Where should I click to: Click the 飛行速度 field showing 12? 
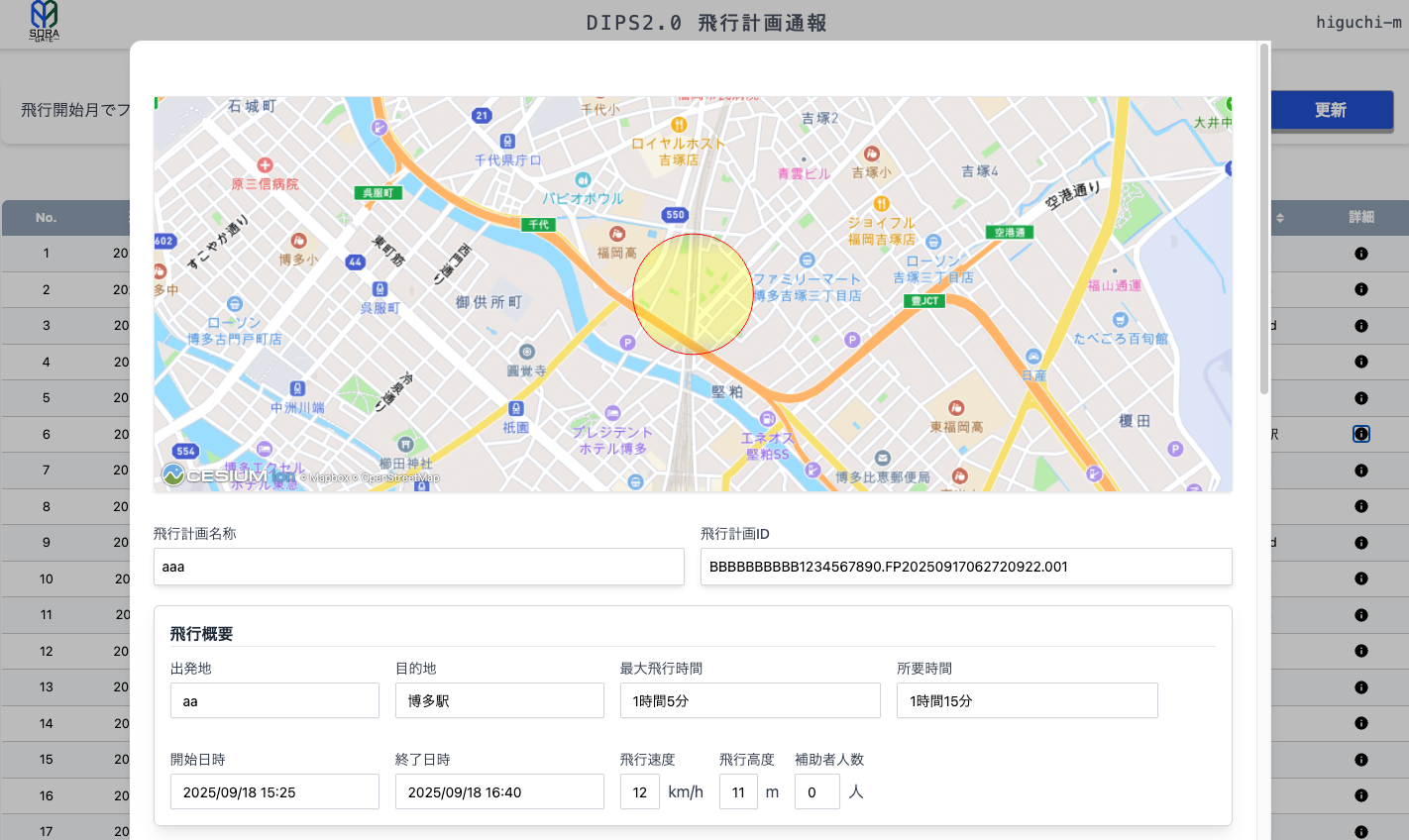tap(640, 792)
